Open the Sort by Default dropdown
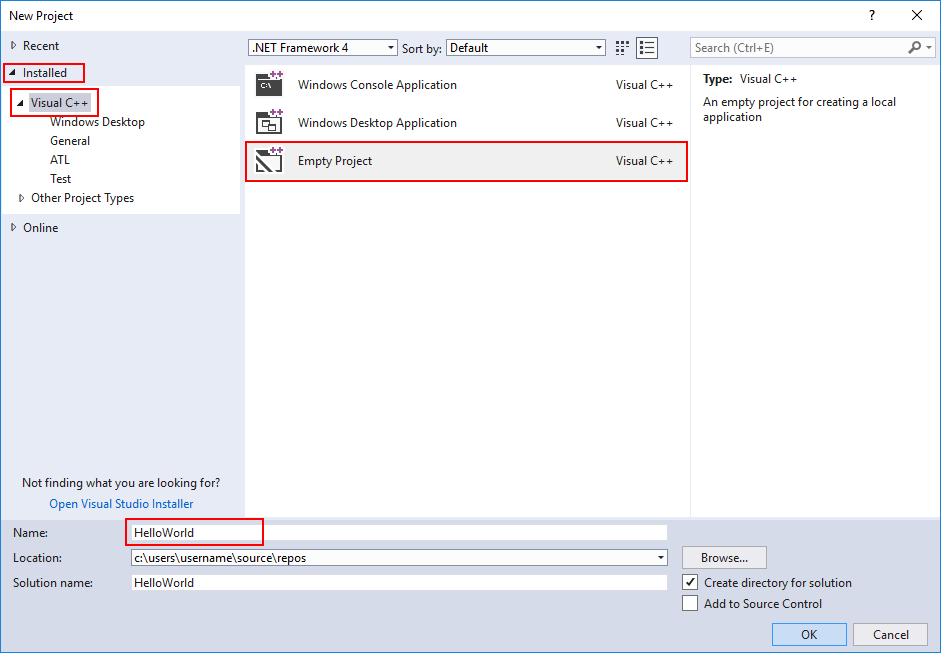Viewport: 941px width, 653px height. 598,47
